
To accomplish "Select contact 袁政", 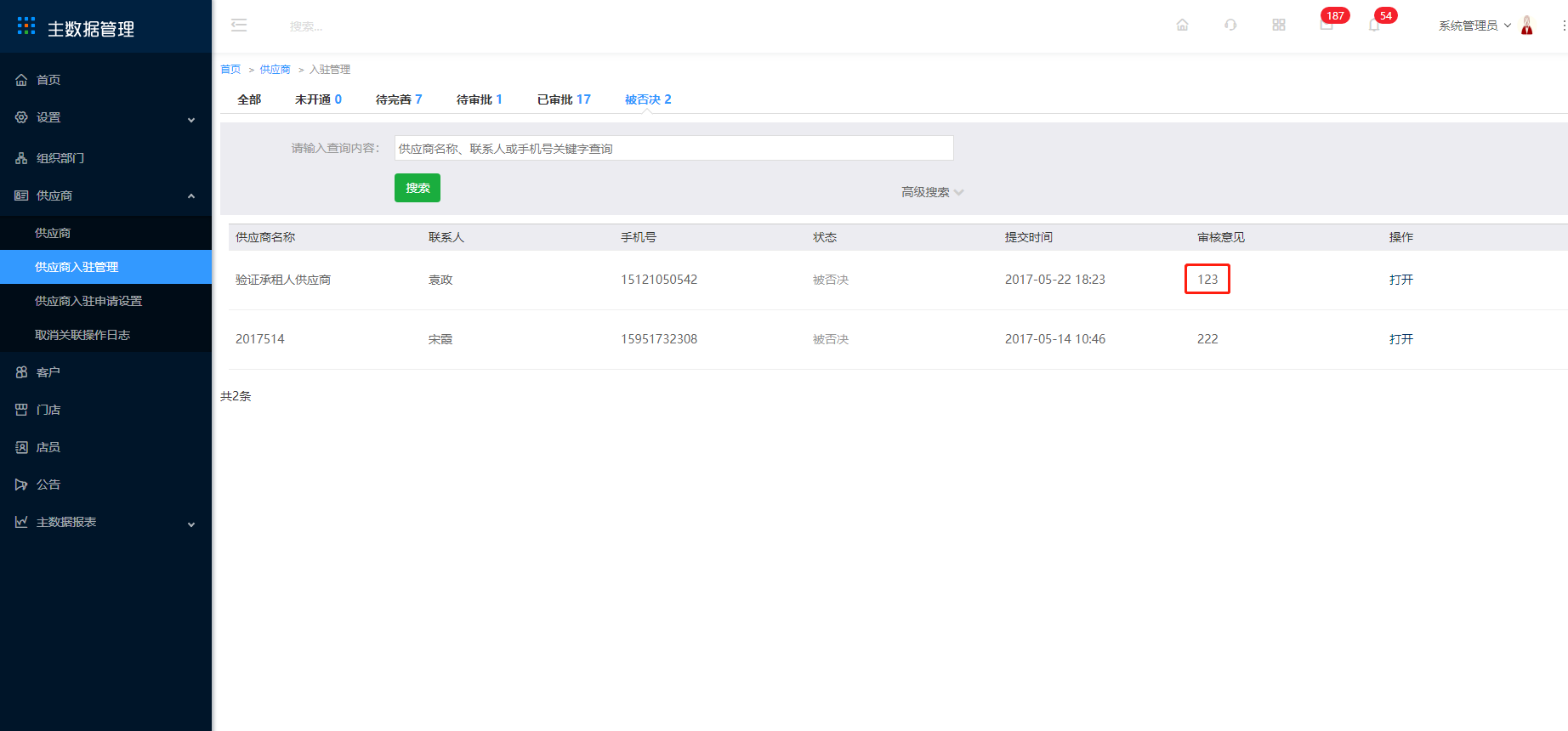I will [440, 280].
